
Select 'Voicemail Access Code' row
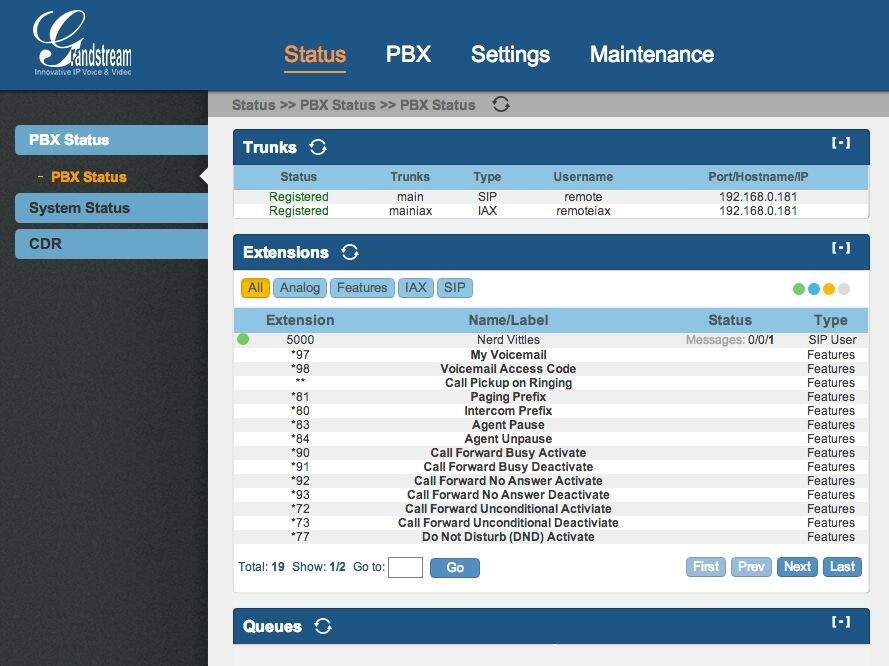point(551,369)
